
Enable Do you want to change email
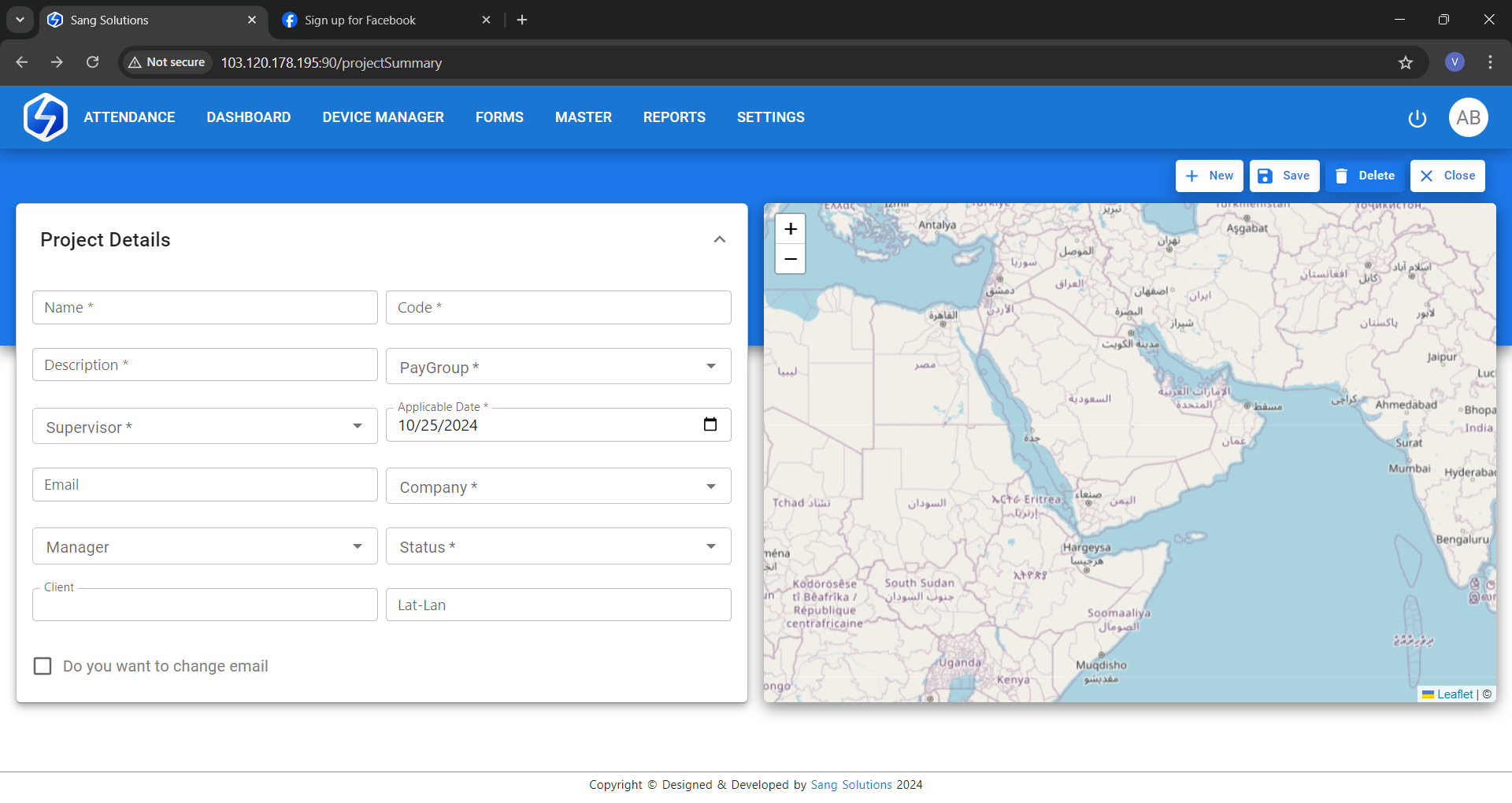(x=43, y=666)
